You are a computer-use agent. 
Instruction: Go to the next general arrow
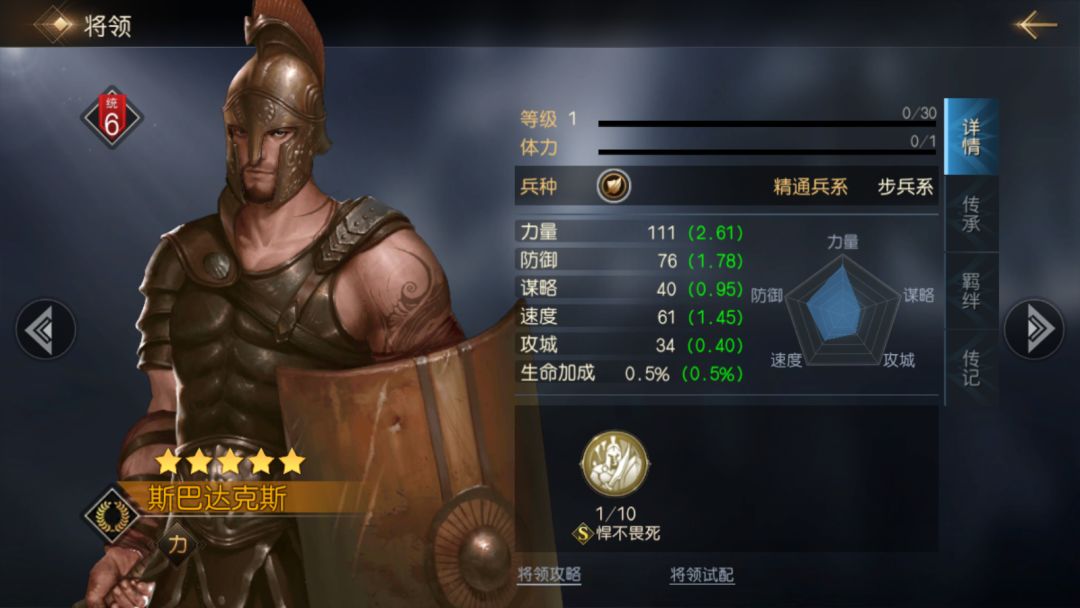[1034, 328]
